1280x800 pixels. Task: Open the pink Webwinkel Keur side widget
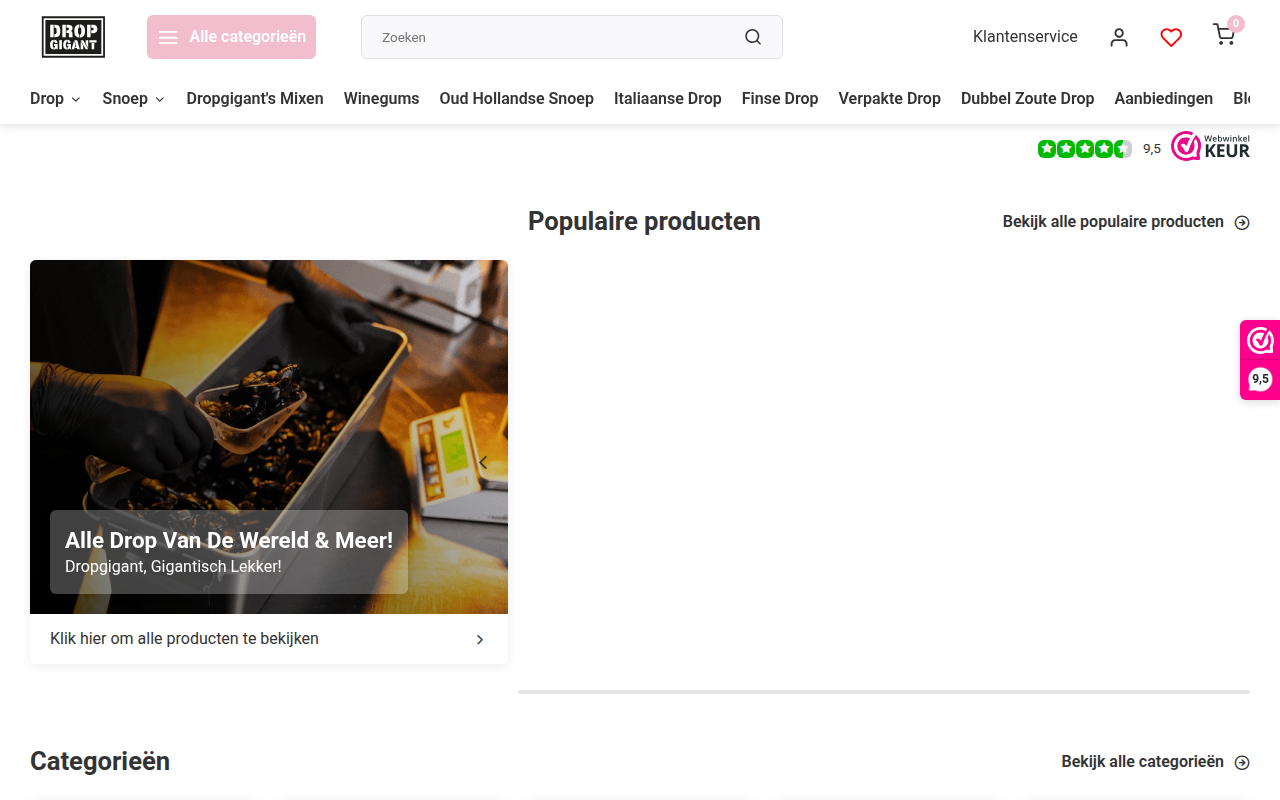[x=1260, y=360]
